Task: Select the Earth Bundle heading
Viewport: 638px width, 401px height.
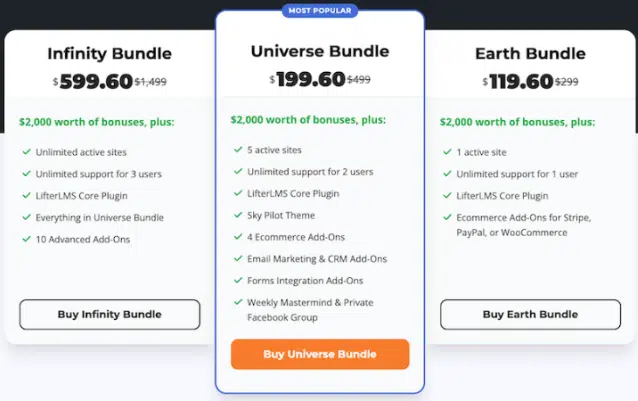Action: [529, 54]
